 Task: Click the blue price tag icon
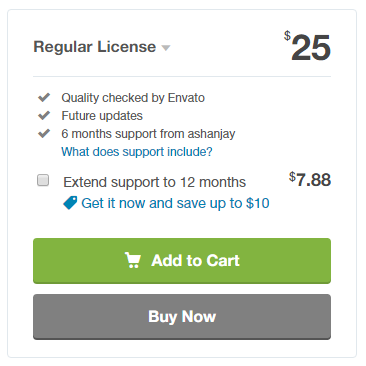(x=70, y=203)
